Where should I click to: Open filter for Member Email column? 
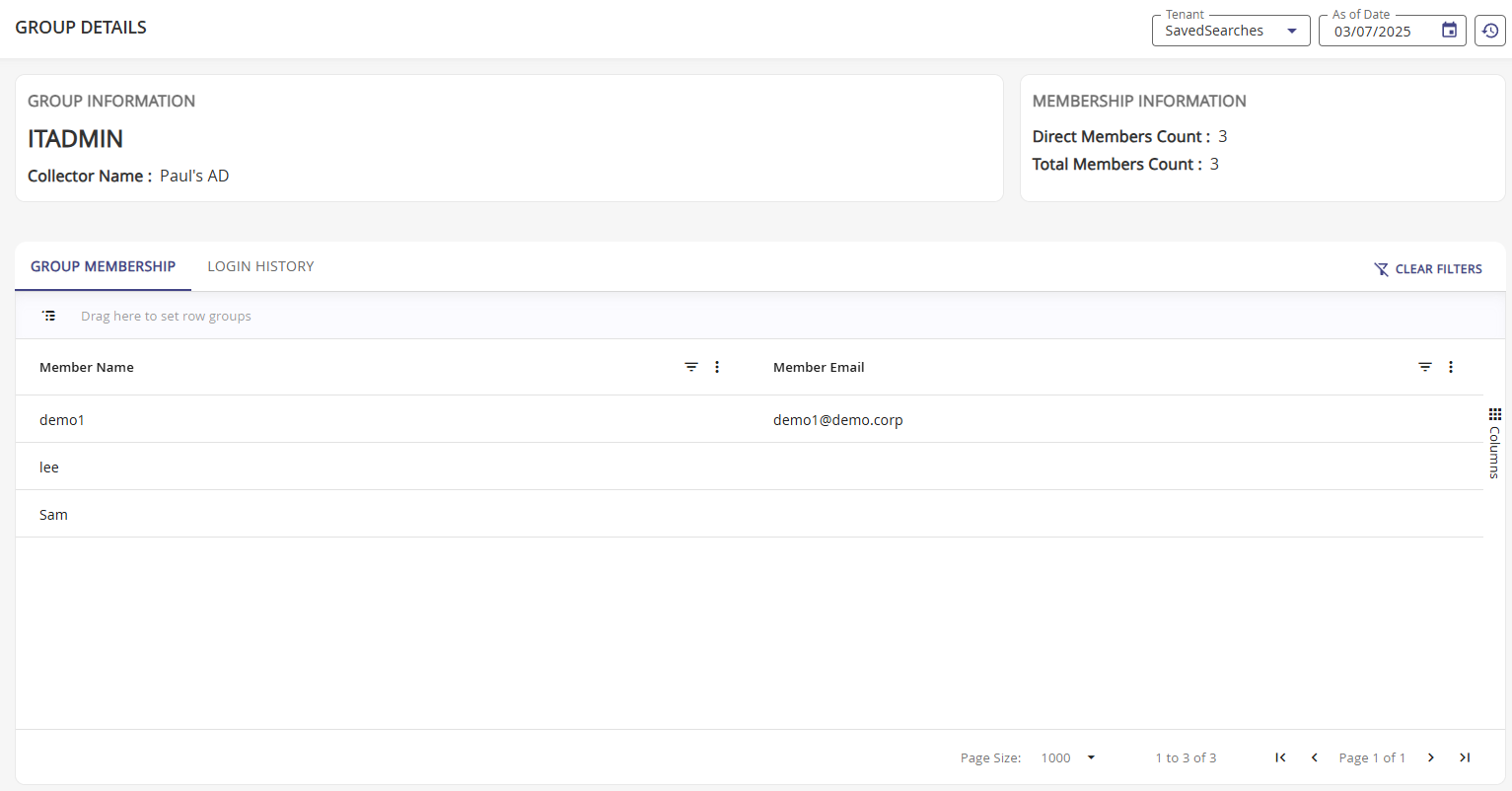click(1425, 367)
